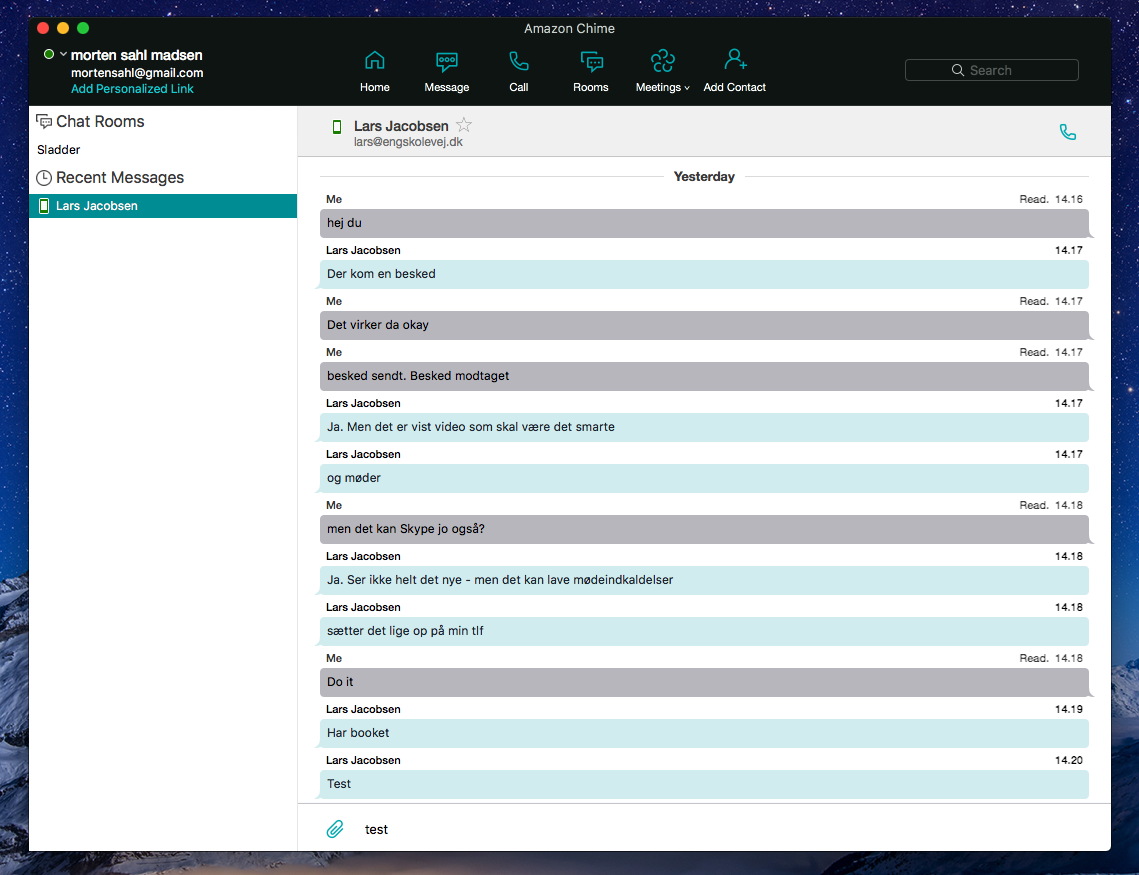Image resolution: width=1139 pixels, height=875 pixels.
Task: Click the paperclip attachment icon
Action: [335, 829]
